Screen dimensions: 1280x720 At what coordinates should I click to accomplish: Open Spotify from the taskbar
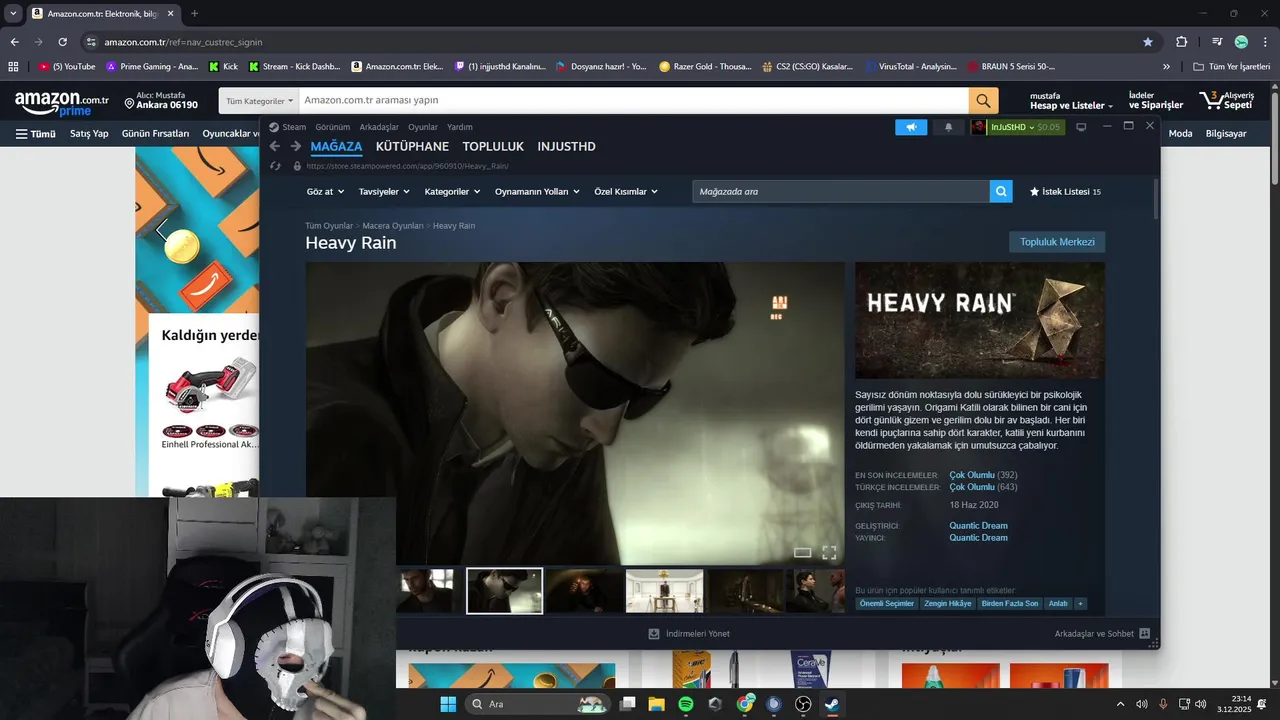(686, 704)
